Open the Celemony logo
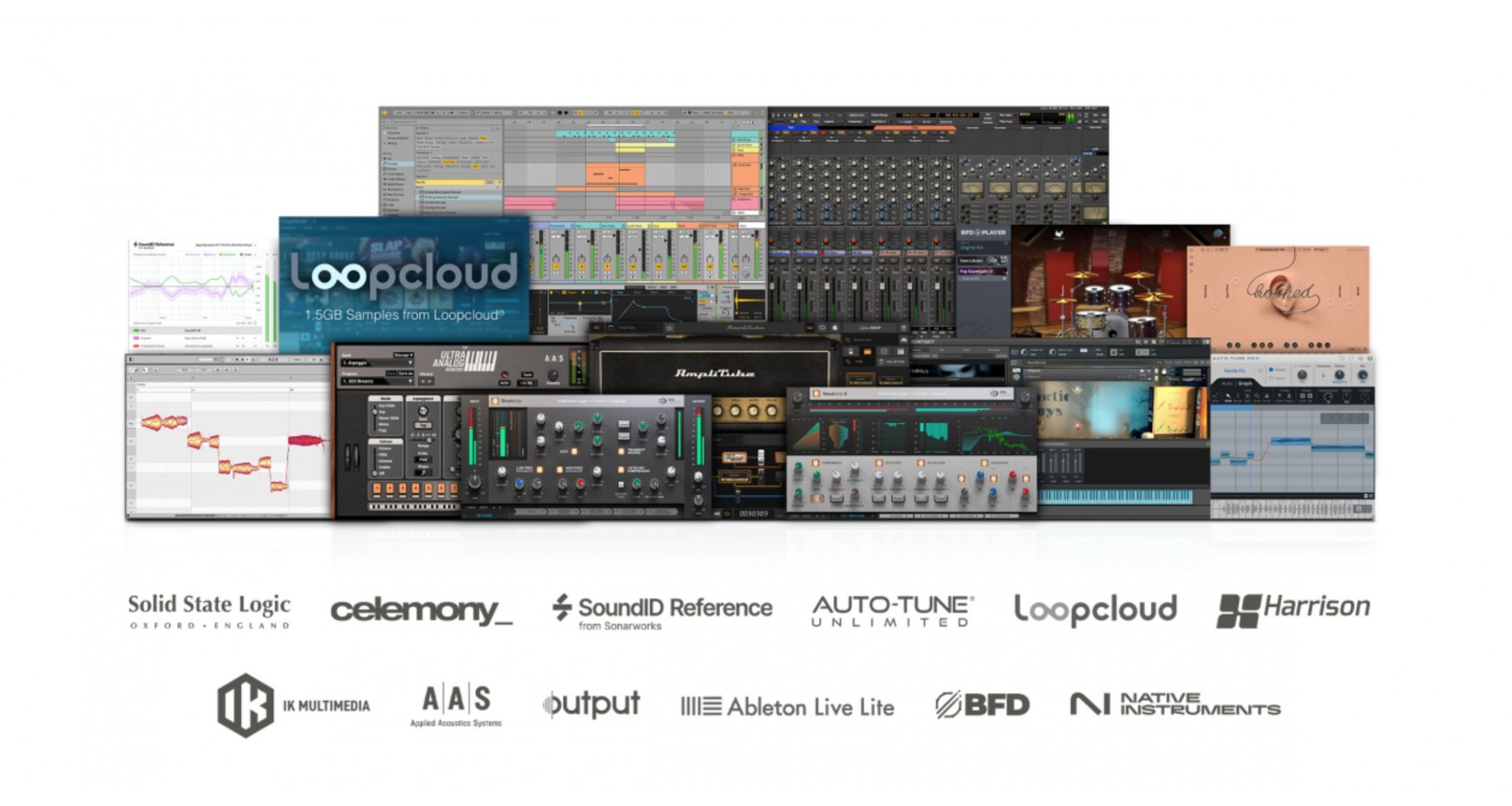Image resolution: width=1512 pixels, height=806 pixels. point(421,610)
